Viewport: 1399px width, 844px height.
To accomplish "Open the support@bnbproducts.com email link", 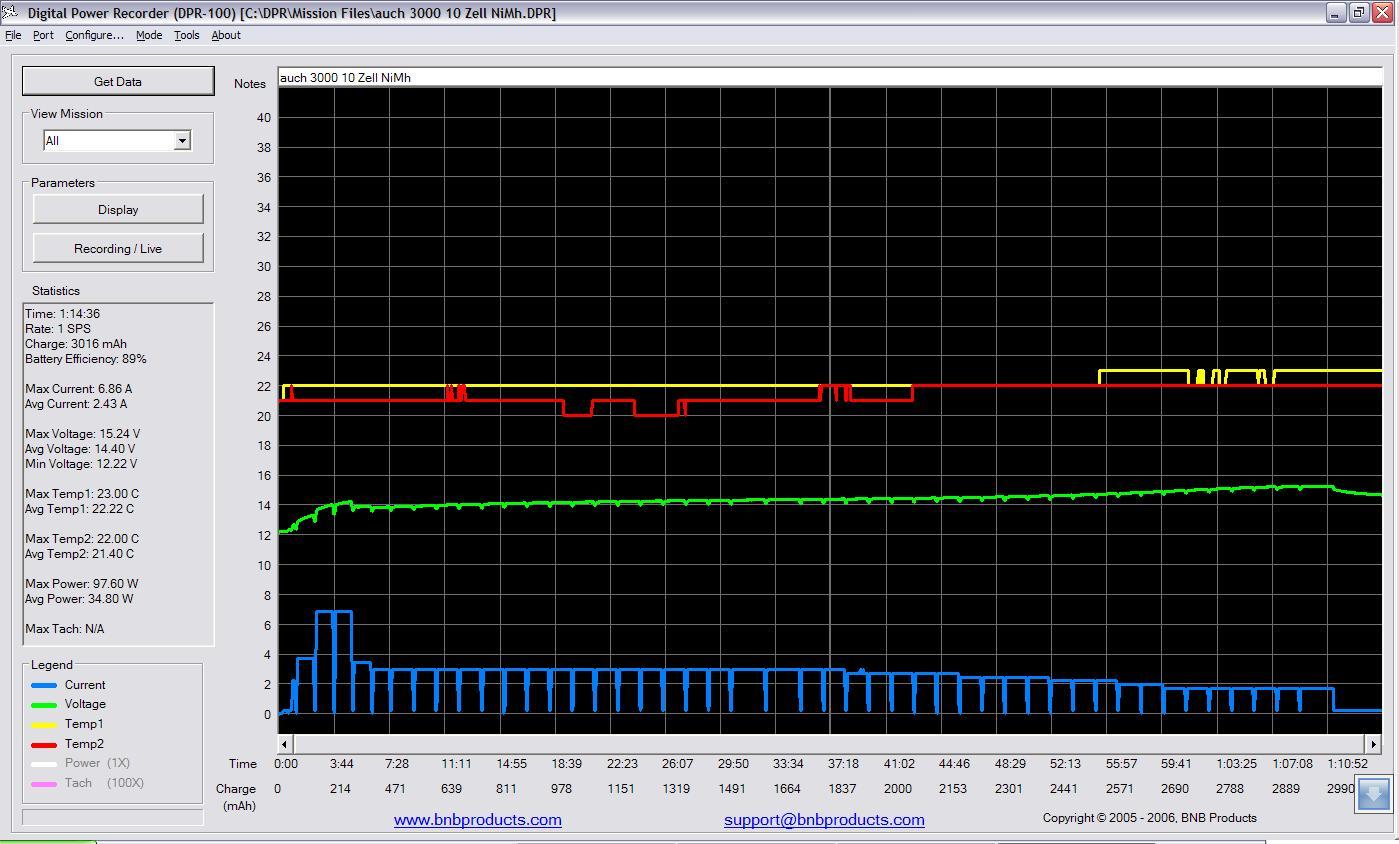I will (824, 820).
